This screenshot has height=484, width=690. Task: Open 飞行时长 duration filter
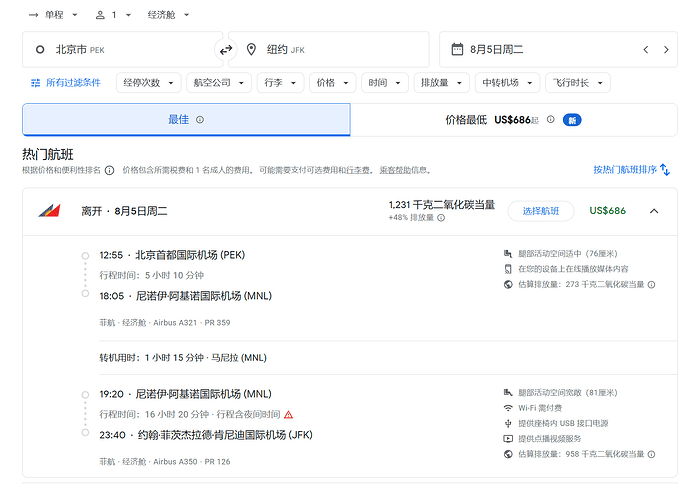pyautogui.click(x=578, y=83)
